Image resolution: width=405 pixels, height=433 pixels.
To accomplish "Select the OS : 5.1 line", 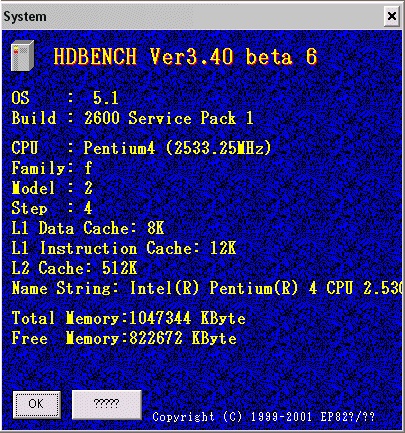I will click(65, 98).
